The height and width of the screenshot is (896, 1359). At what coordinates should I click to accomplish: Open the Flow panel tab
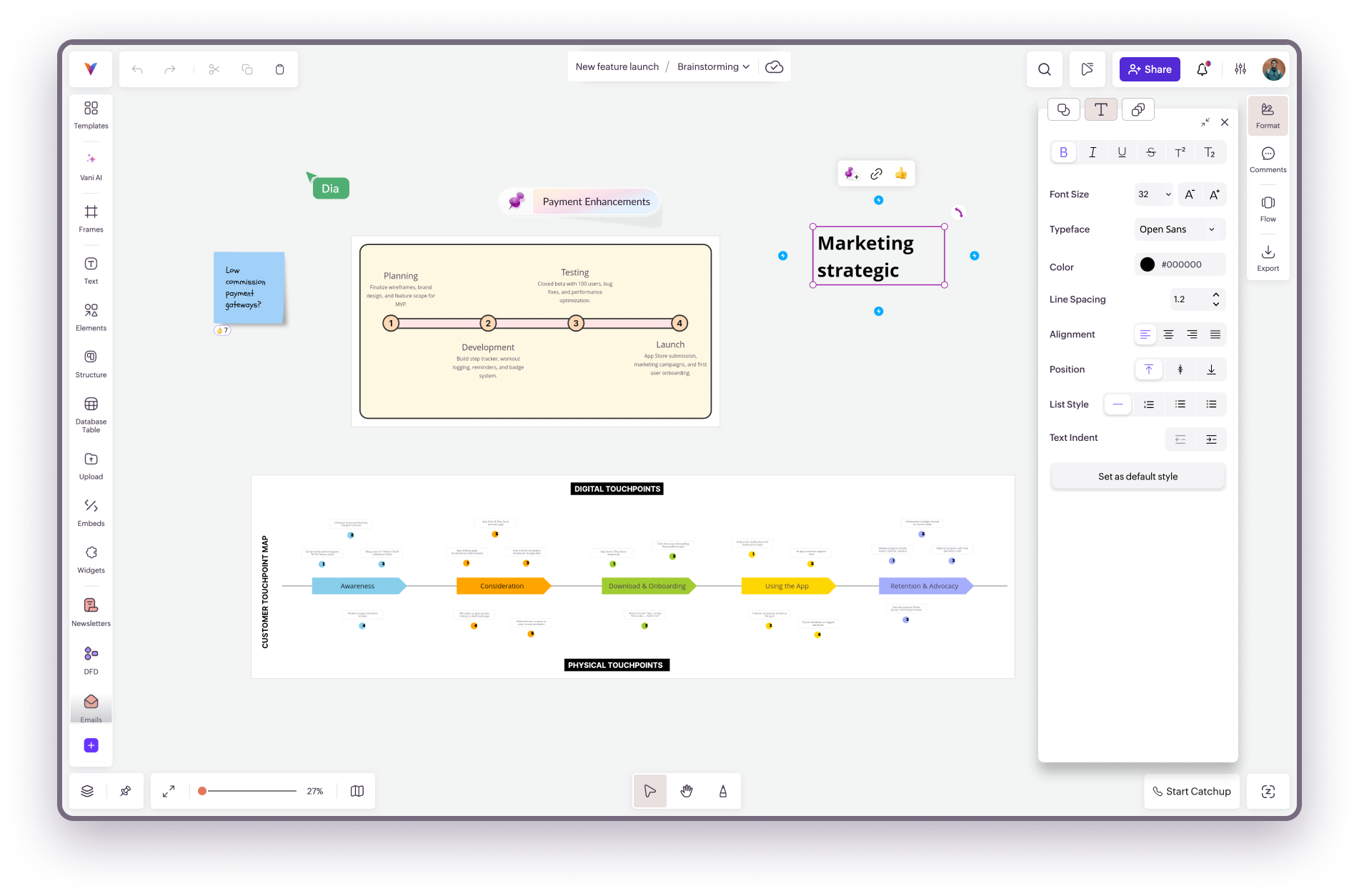click(1268, 209)
